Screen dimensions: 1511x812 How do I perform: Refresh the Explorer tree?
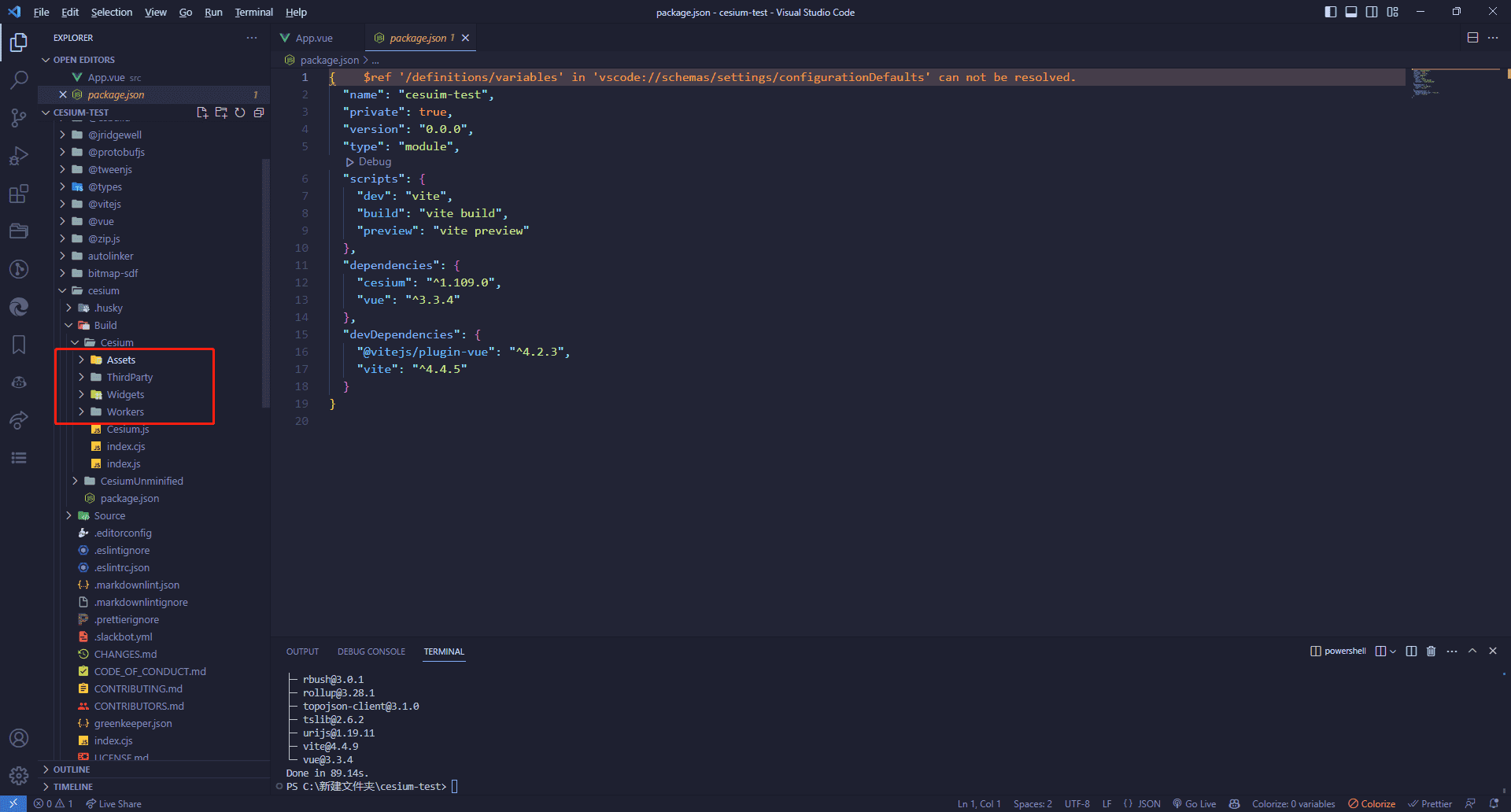240,113
